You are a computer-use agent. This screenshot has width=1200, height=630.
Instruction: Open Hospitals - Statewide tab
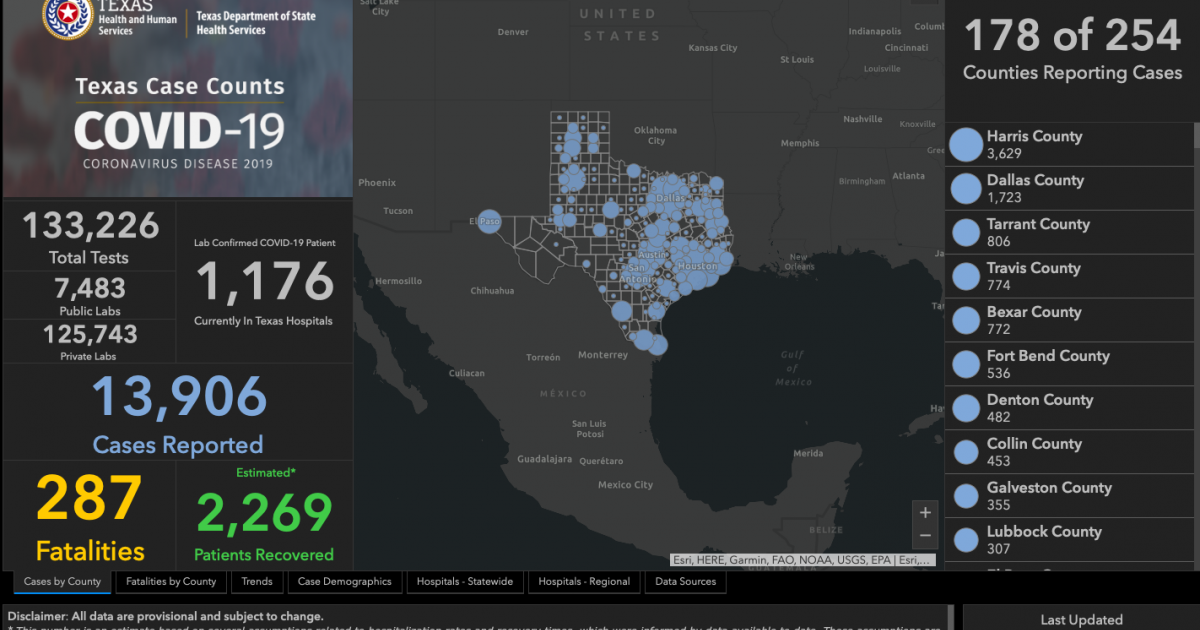(x=465, y=582)
